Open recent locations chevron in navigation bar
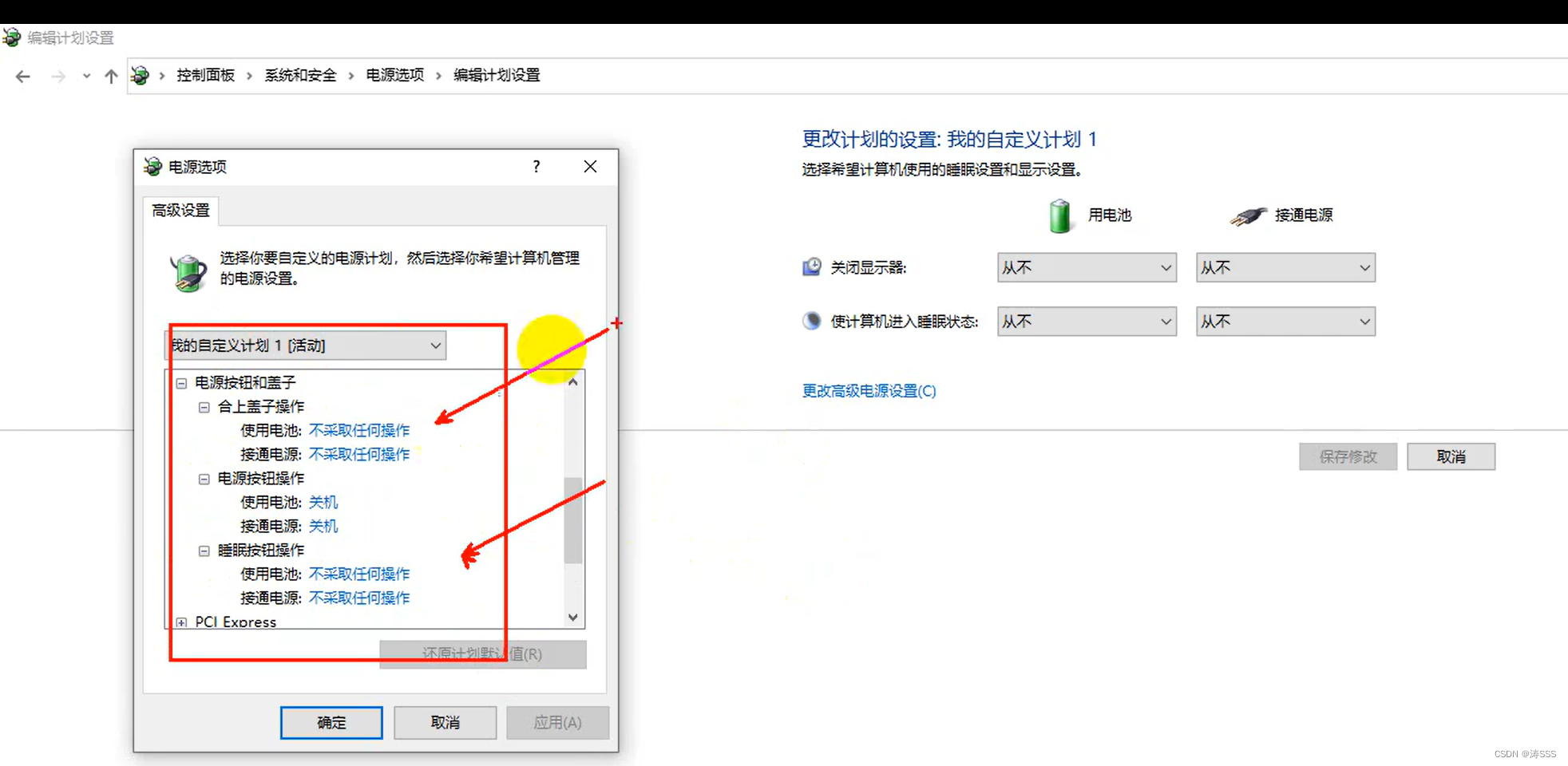This screenshot has height=766, width=1568. (x=86, y=77)
